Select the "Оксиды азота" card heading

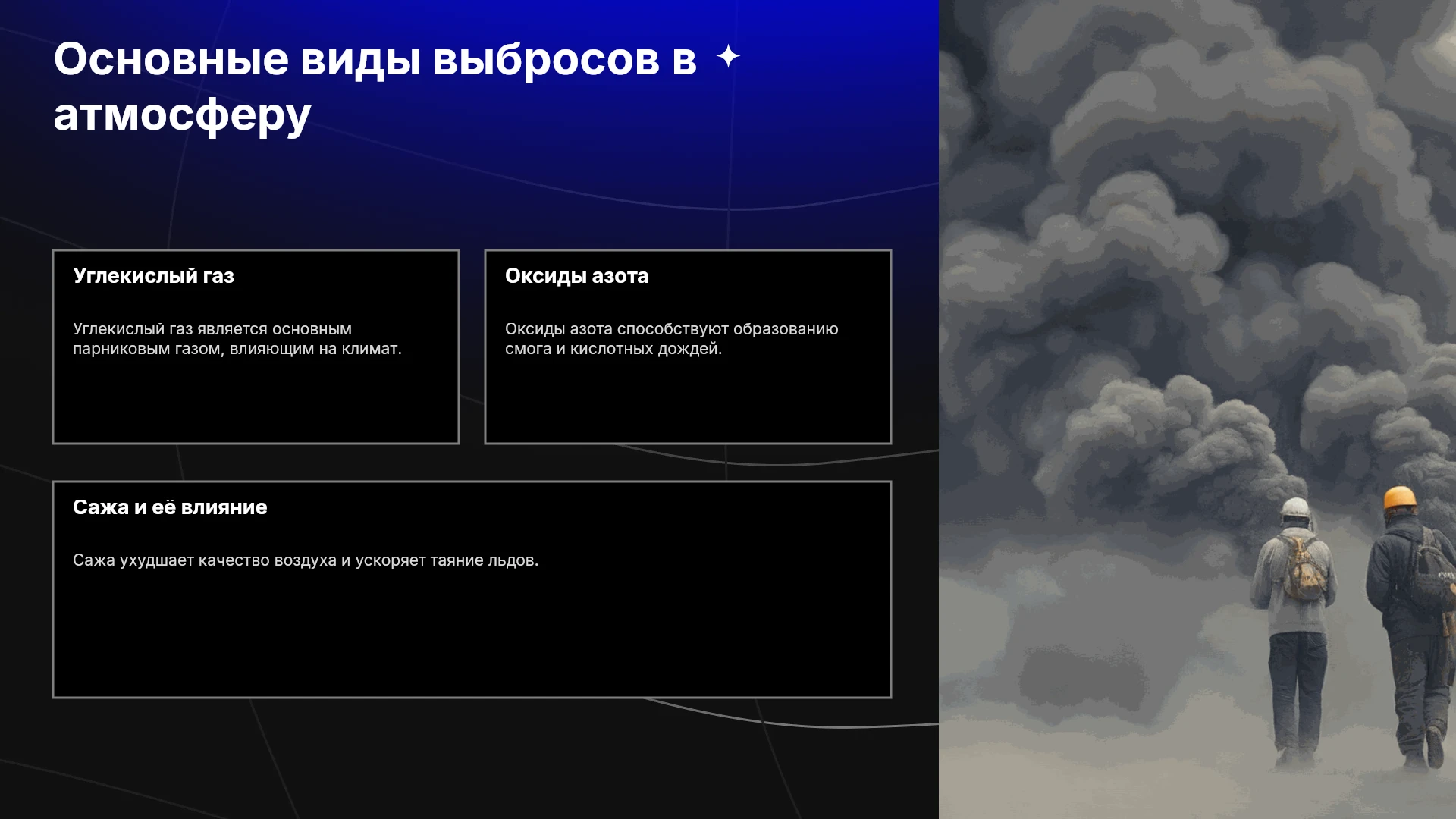(576, 276)
